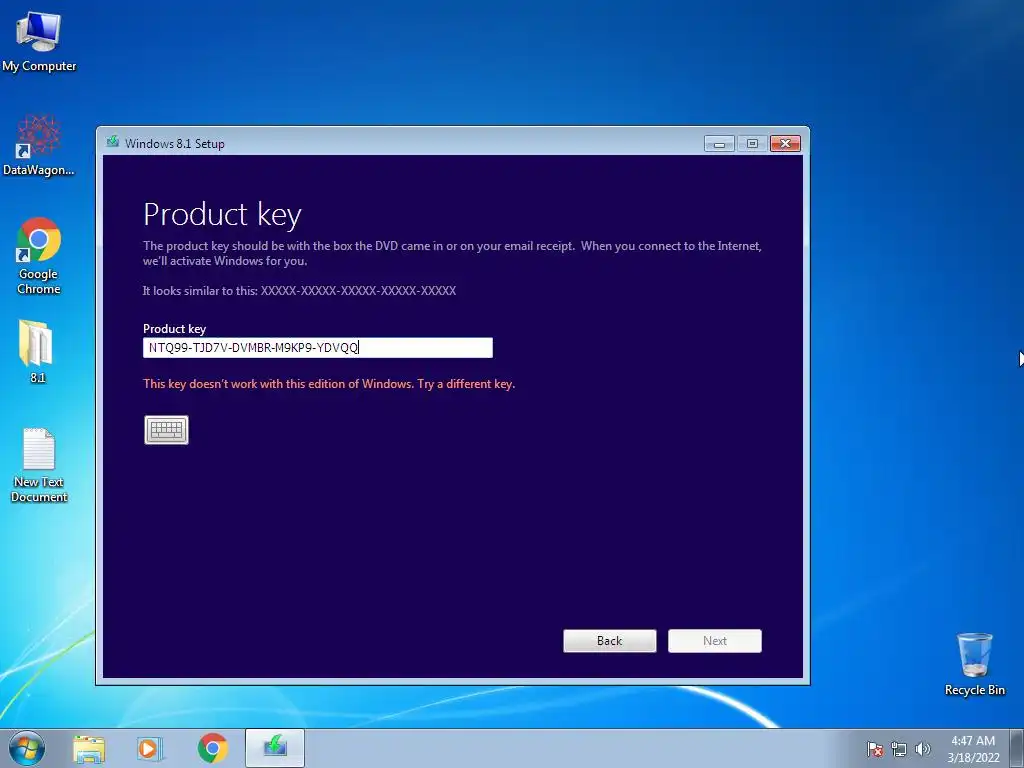Open My Computer desktop icon

(39, 41)
